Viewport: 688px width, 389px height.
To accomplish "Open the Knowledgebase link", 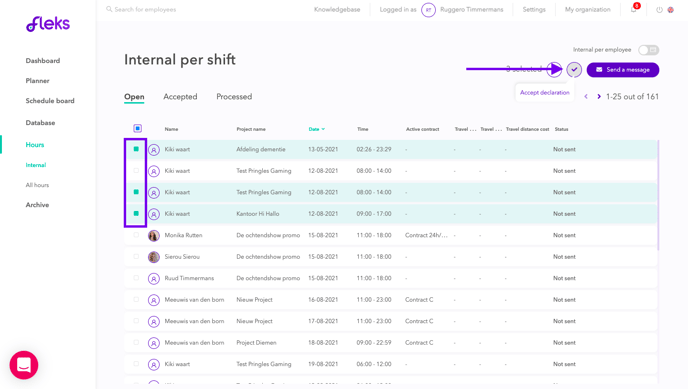I will point(337,10).
